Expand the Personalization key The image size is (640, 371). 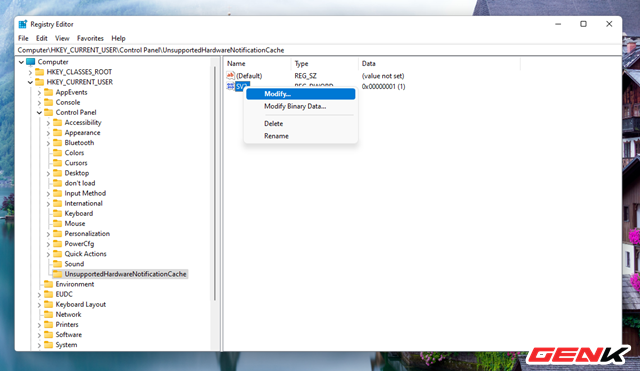click(x=48, y=234)
